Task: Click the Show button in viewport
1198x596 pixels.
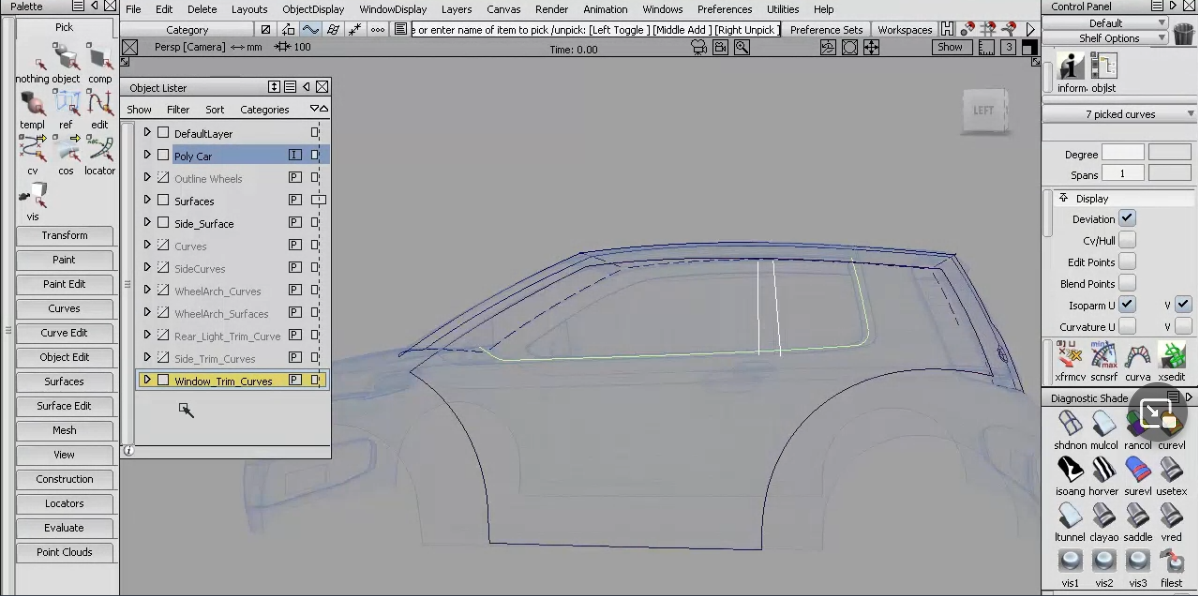Action: click(x=950, y=47)
